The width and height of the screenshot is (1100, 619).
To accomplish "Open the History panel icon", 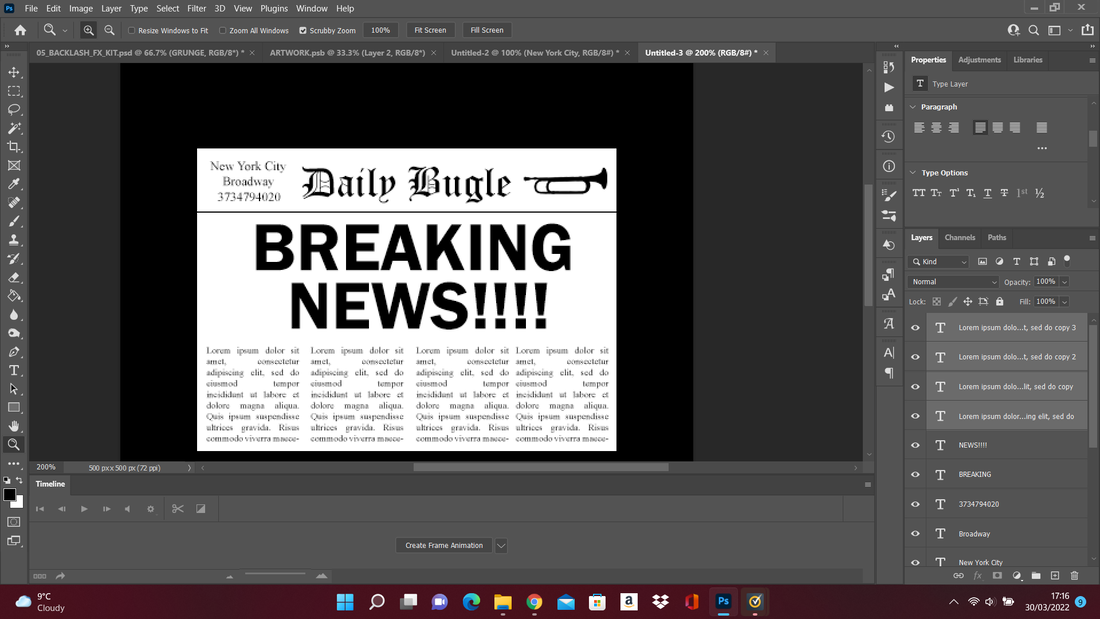I will pyautogui.click(x=889, y=137).
